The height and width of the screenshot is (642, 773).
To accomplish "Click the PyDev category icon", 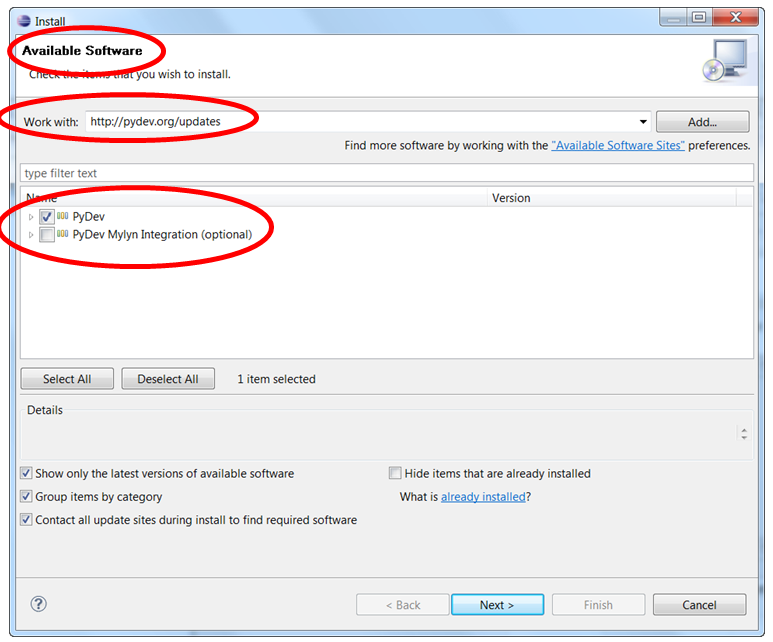I will 63,217.
